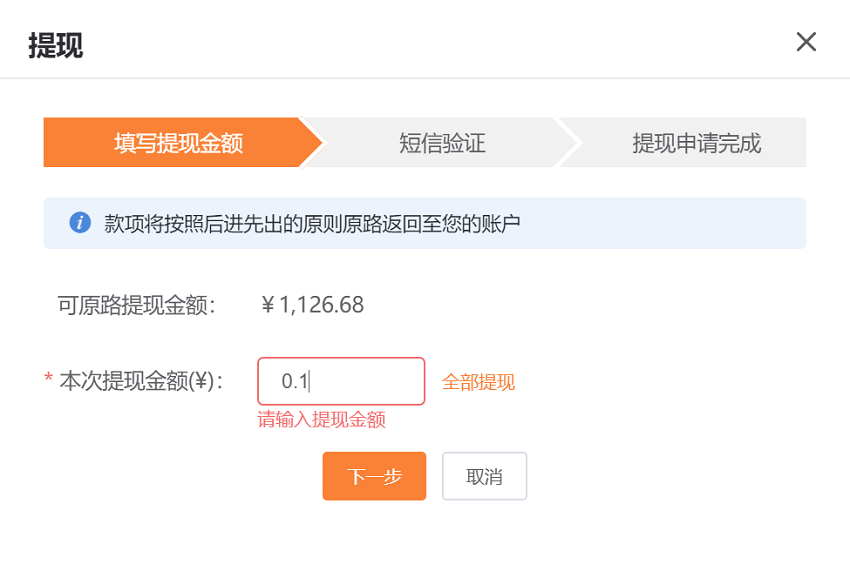The width and height of the screenshot is (850, 564).
Task: Click the 全部提现 link
Action: (478, 382)
